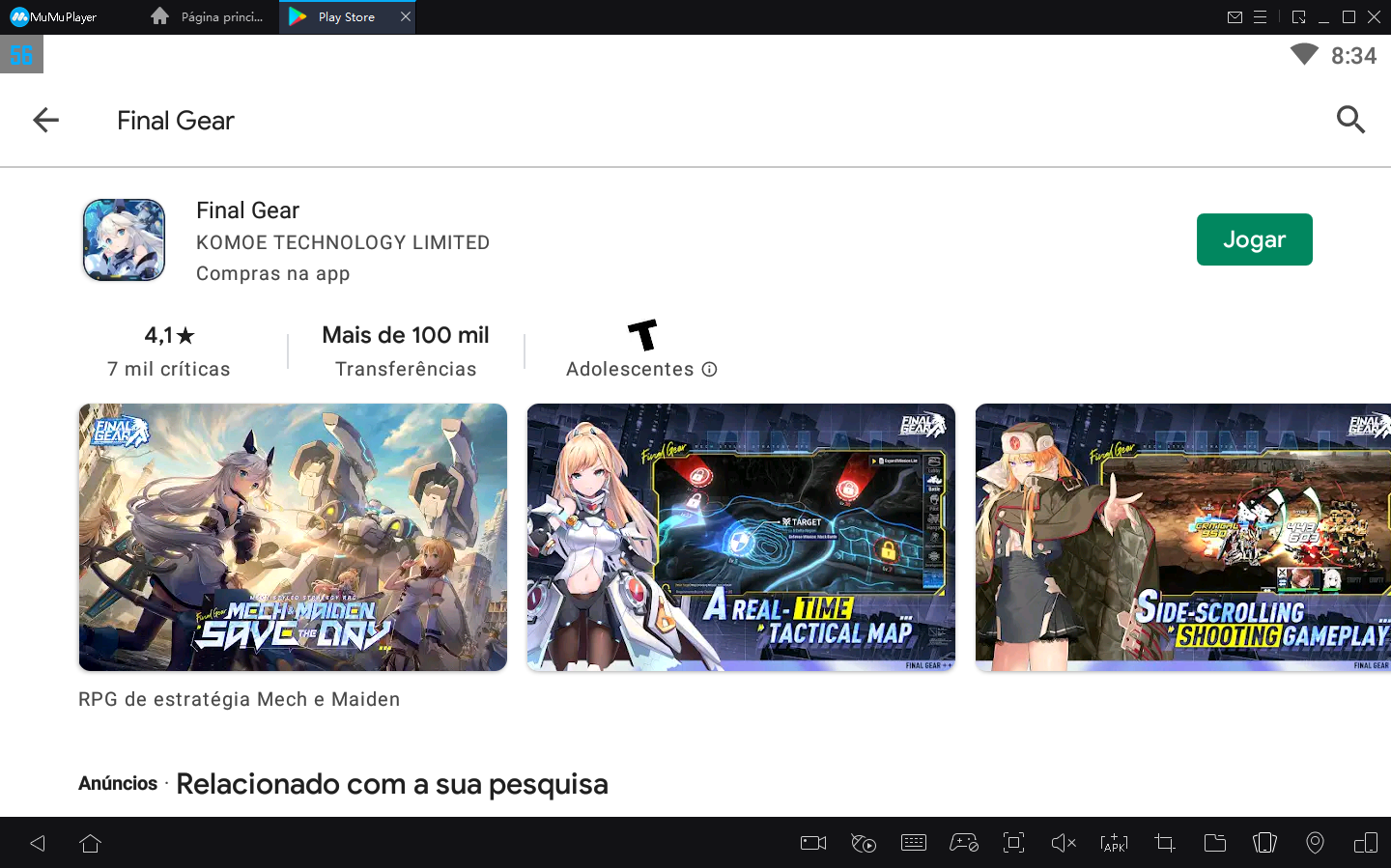Unmute emulator audio via the speaker icon
The width and height of the screenshot is (1391, 868).
1064,842
